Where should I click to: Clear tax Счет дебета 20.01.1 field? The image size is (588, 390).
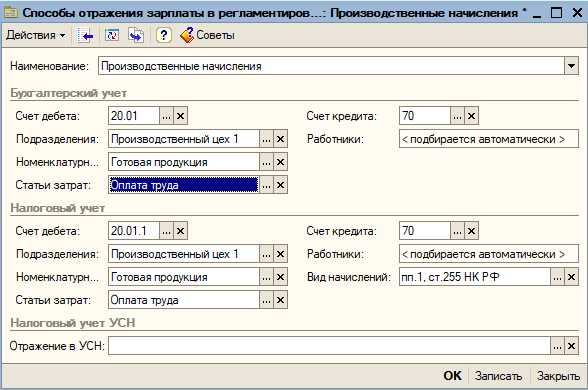(x=180, y=231)
